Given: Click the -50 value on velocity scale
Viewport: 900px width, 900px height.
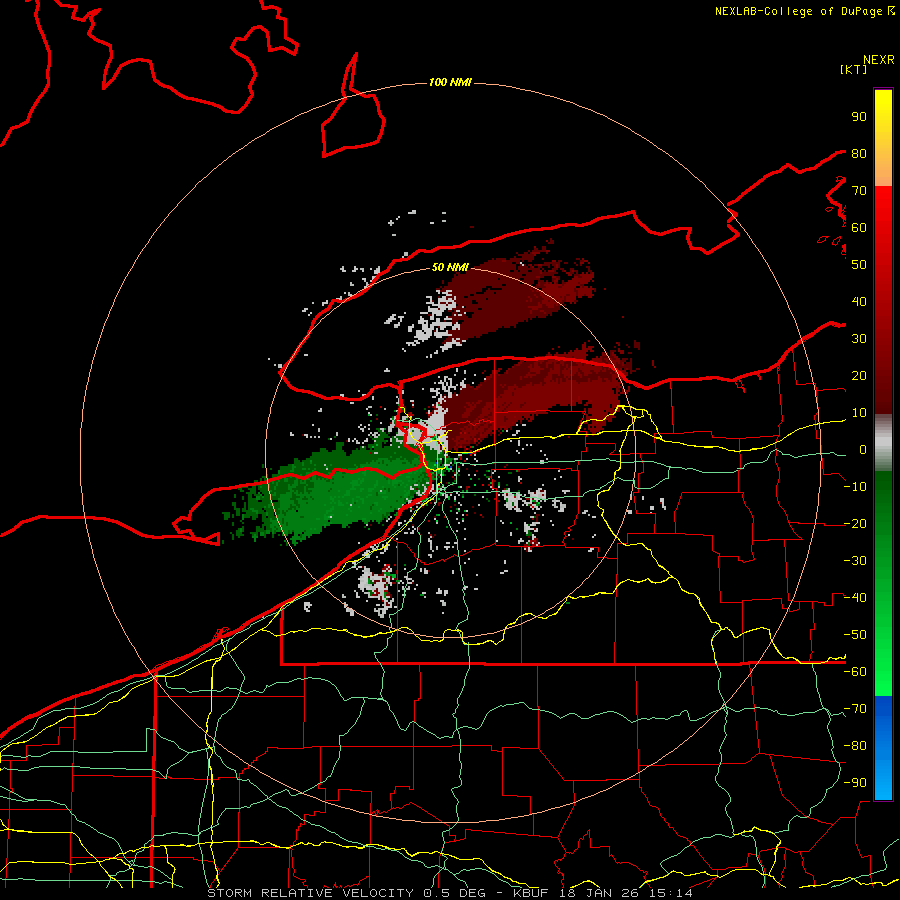Looking at the screenshot, I should tap(855, 635).
